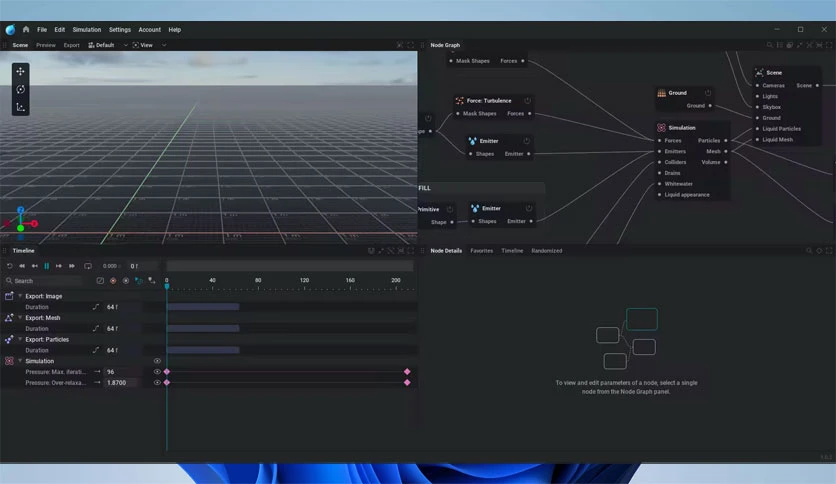Screen dimensions: 836x484
Task: Jump to first frame in Timeline
Action: click(x=22, y=265)
